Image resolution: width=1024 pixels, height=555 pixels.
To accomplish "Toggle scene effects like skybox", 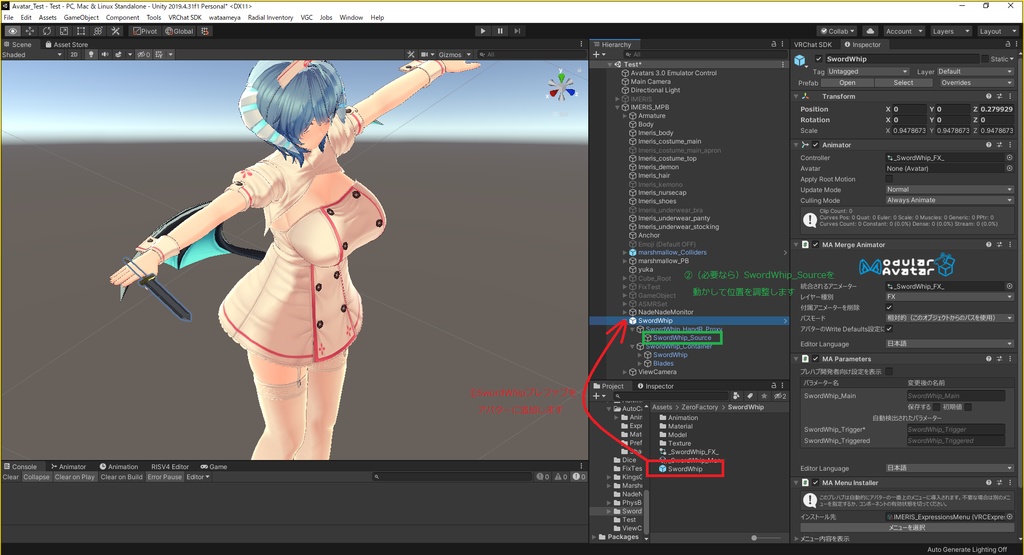I will [x=118, y=54].
